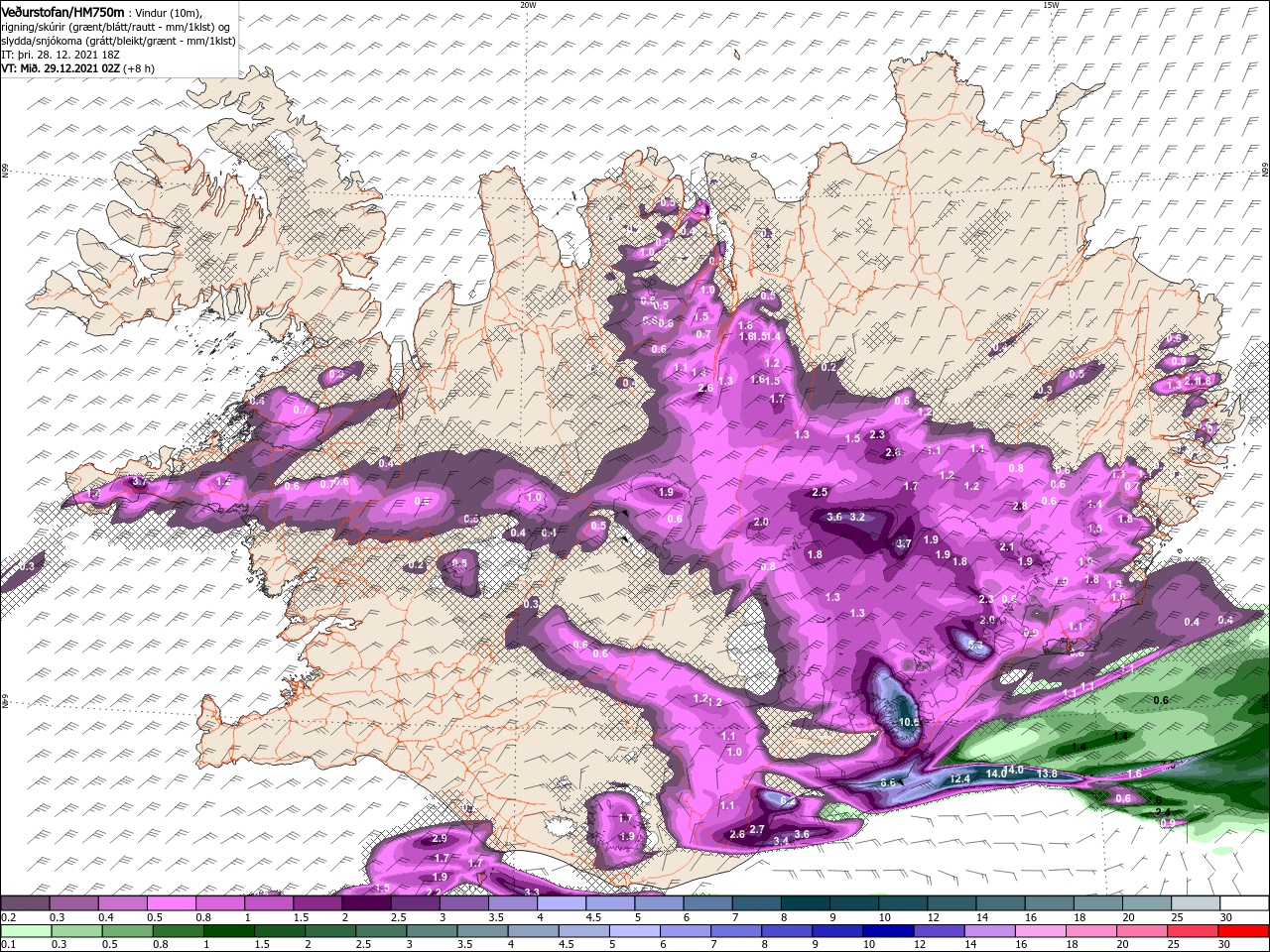Click the pale green first rain legend swatch
The image size is (1270, 952).
(x=25, y=932)
